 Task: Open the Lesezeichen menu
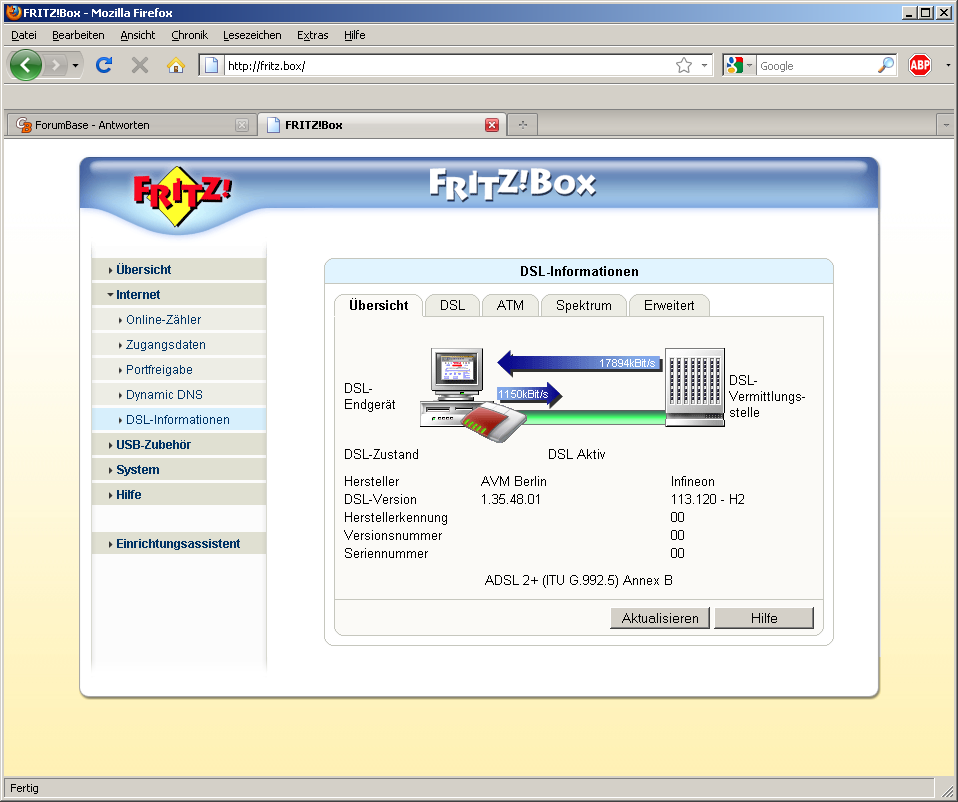pyautogui.click(x=252, y=35)
